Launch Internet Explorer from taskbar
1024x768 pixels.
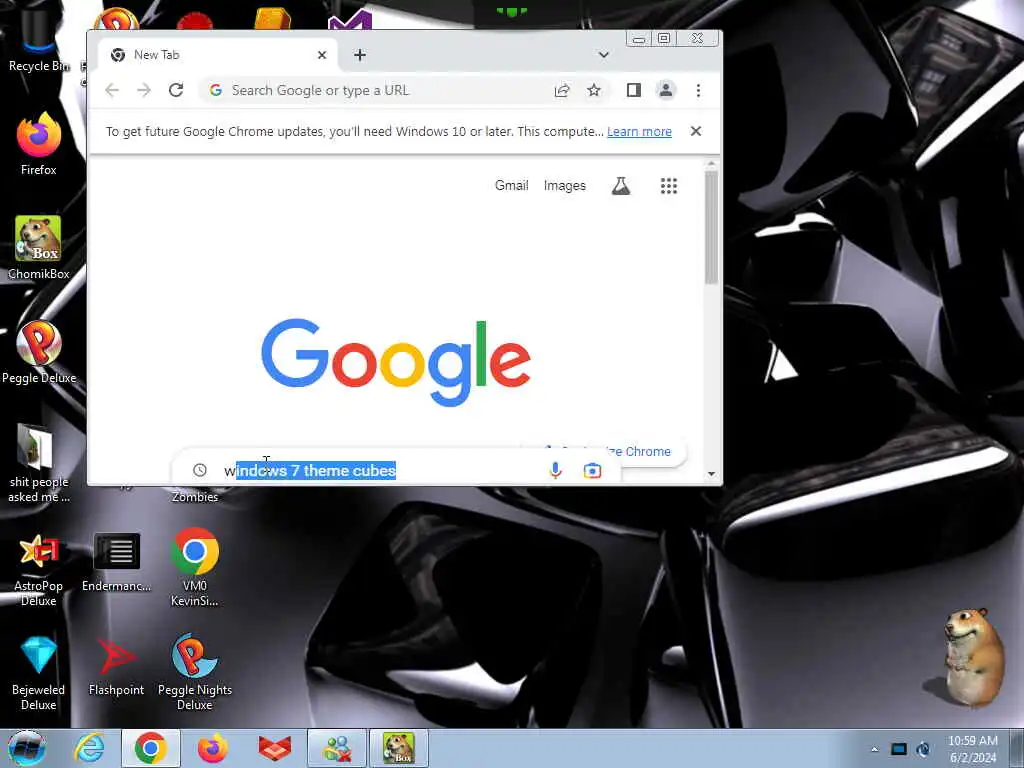(89, 748)
